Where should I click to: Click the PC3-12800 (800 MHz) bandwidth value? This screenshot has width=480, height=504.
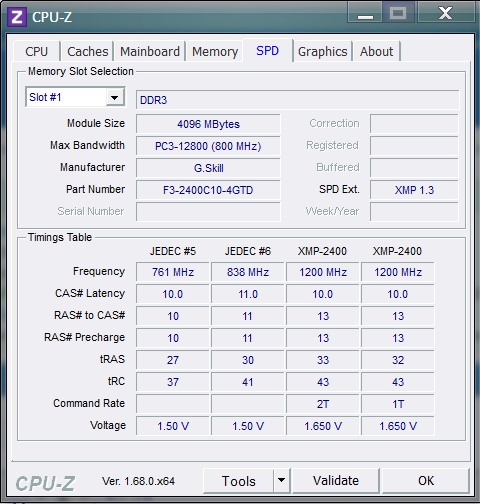coord(208,146)
